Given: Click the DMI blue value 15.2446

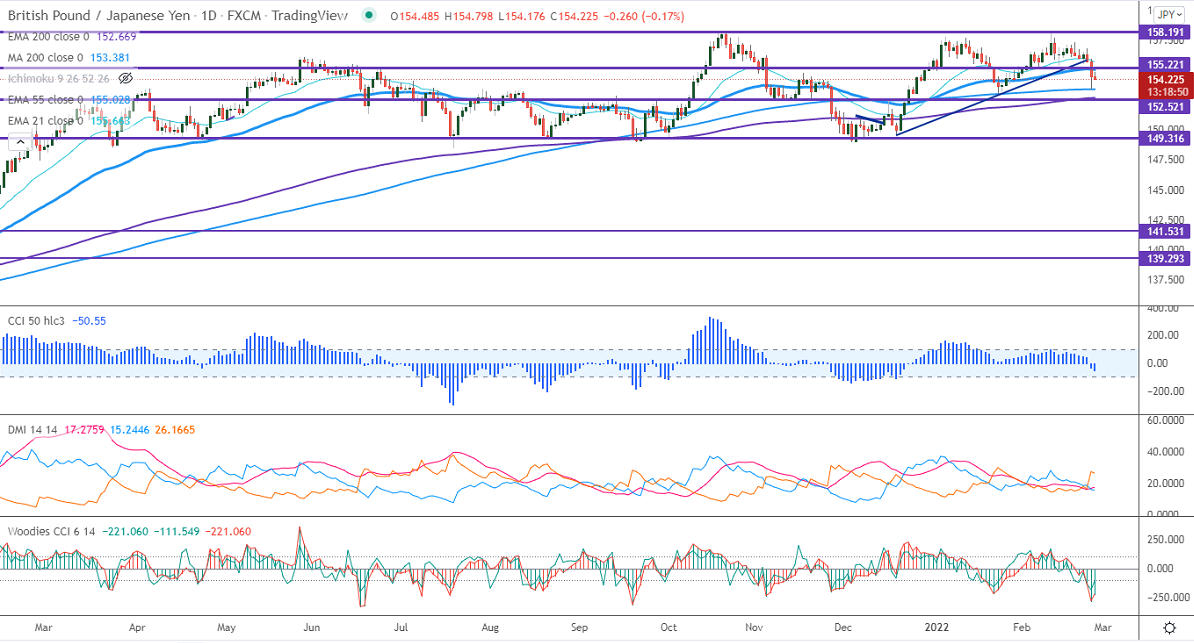Looking at the screenshot, I should [129, 430].
